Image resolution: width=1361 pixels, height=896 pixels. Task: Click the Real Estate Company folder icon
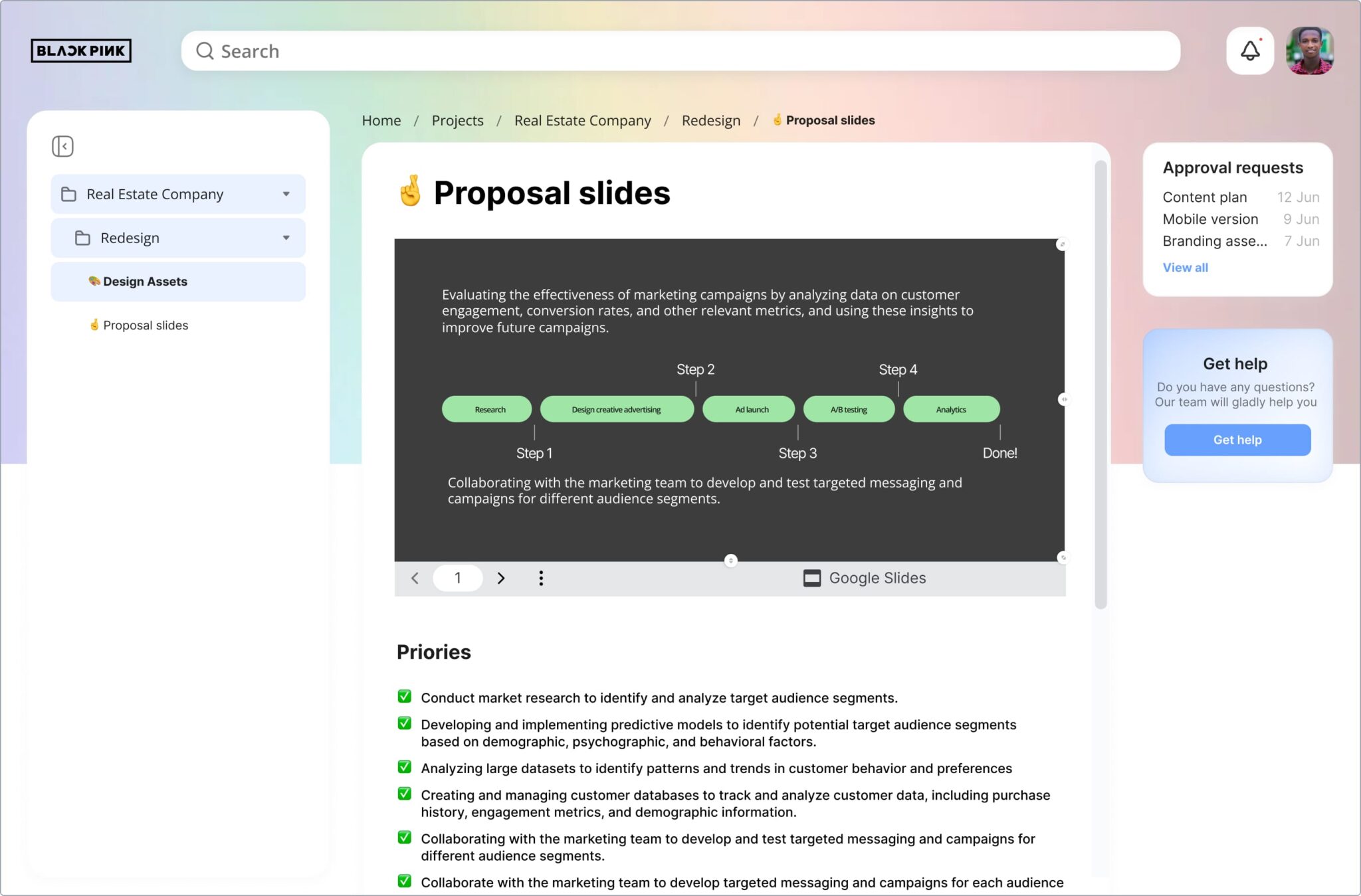click(x=68, y=194)
